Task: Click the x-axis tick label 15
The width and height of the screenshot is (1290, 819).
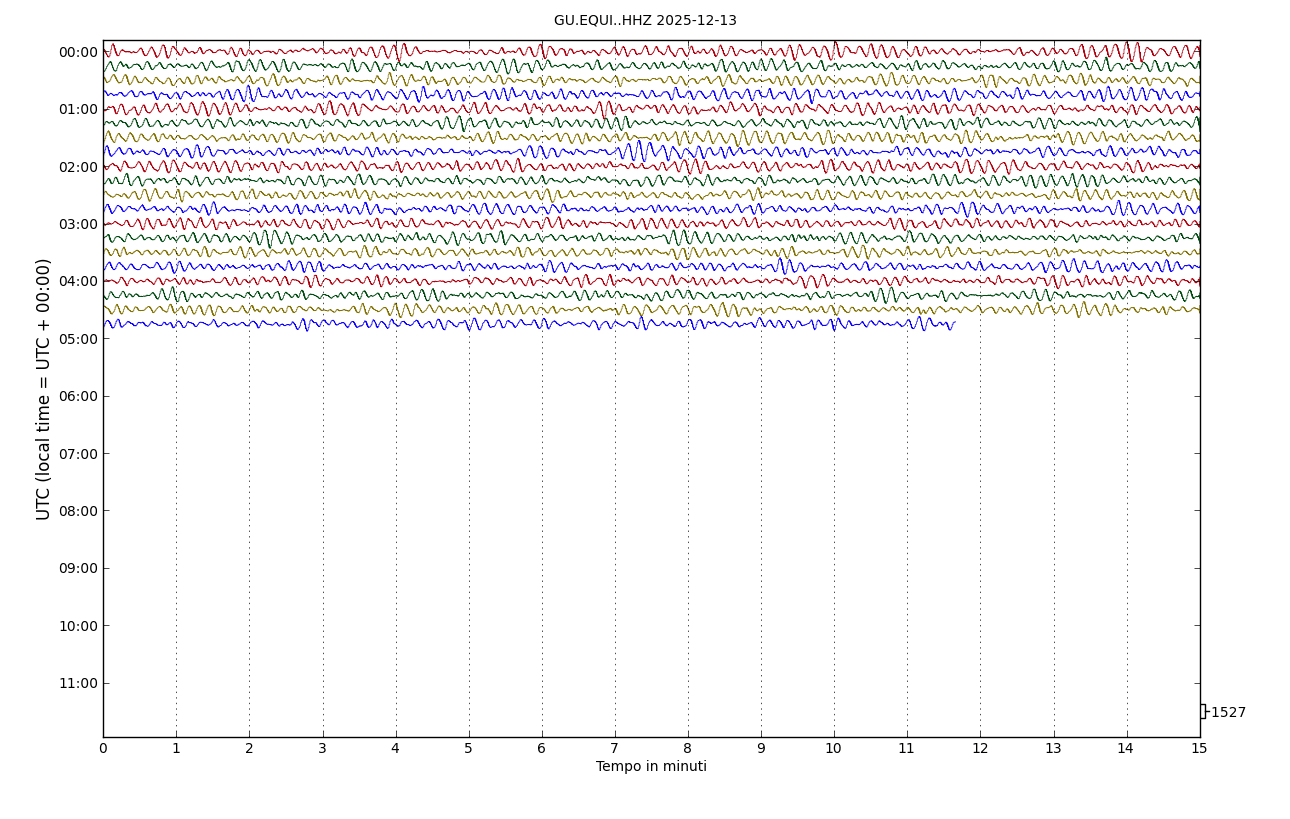Action: pos(1199,749)
